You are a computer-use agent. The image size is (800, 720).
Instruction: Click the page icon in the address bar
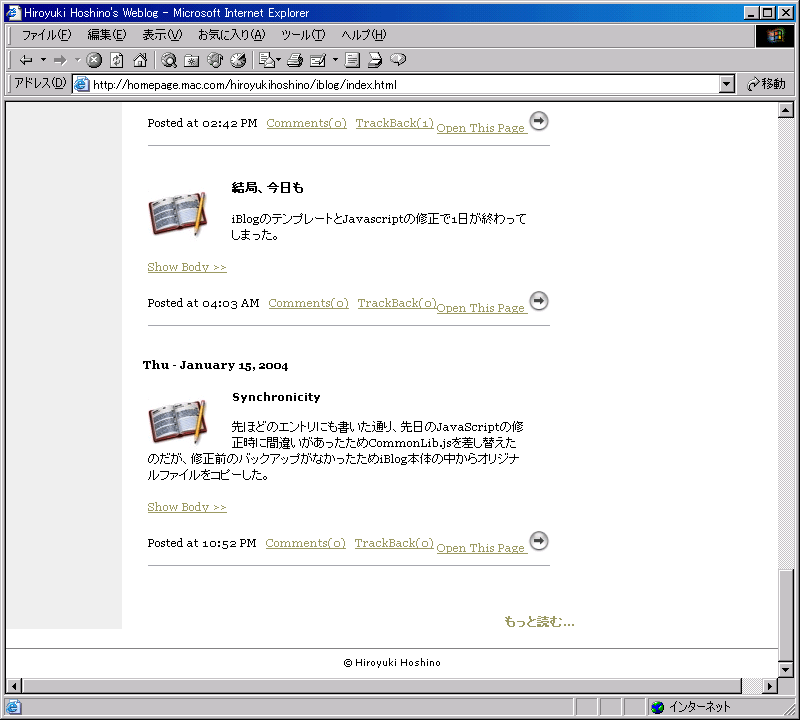coord(82,85)
